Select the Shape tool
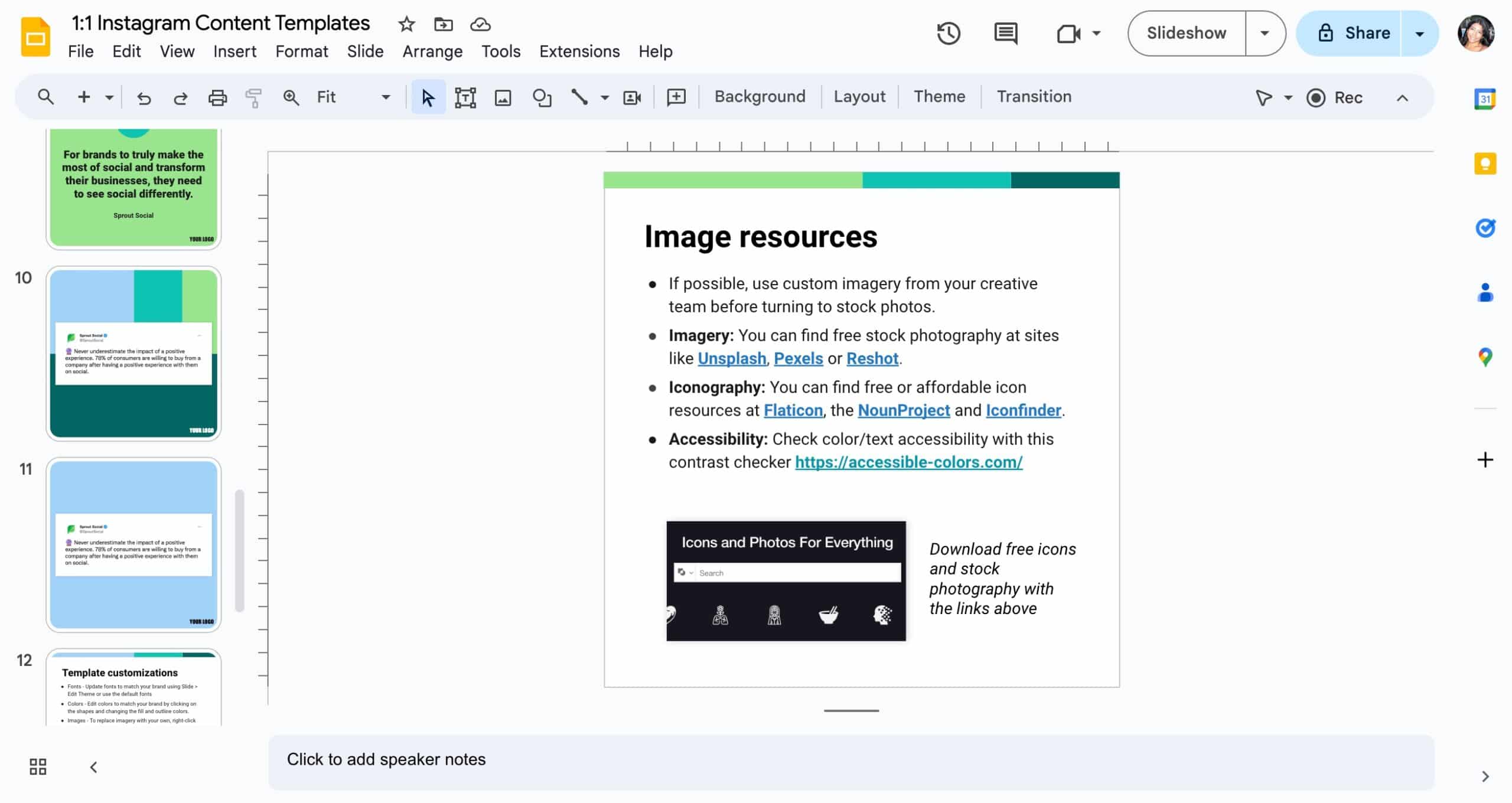Viewport: 1512px width, 803px height. click(541, 97)
